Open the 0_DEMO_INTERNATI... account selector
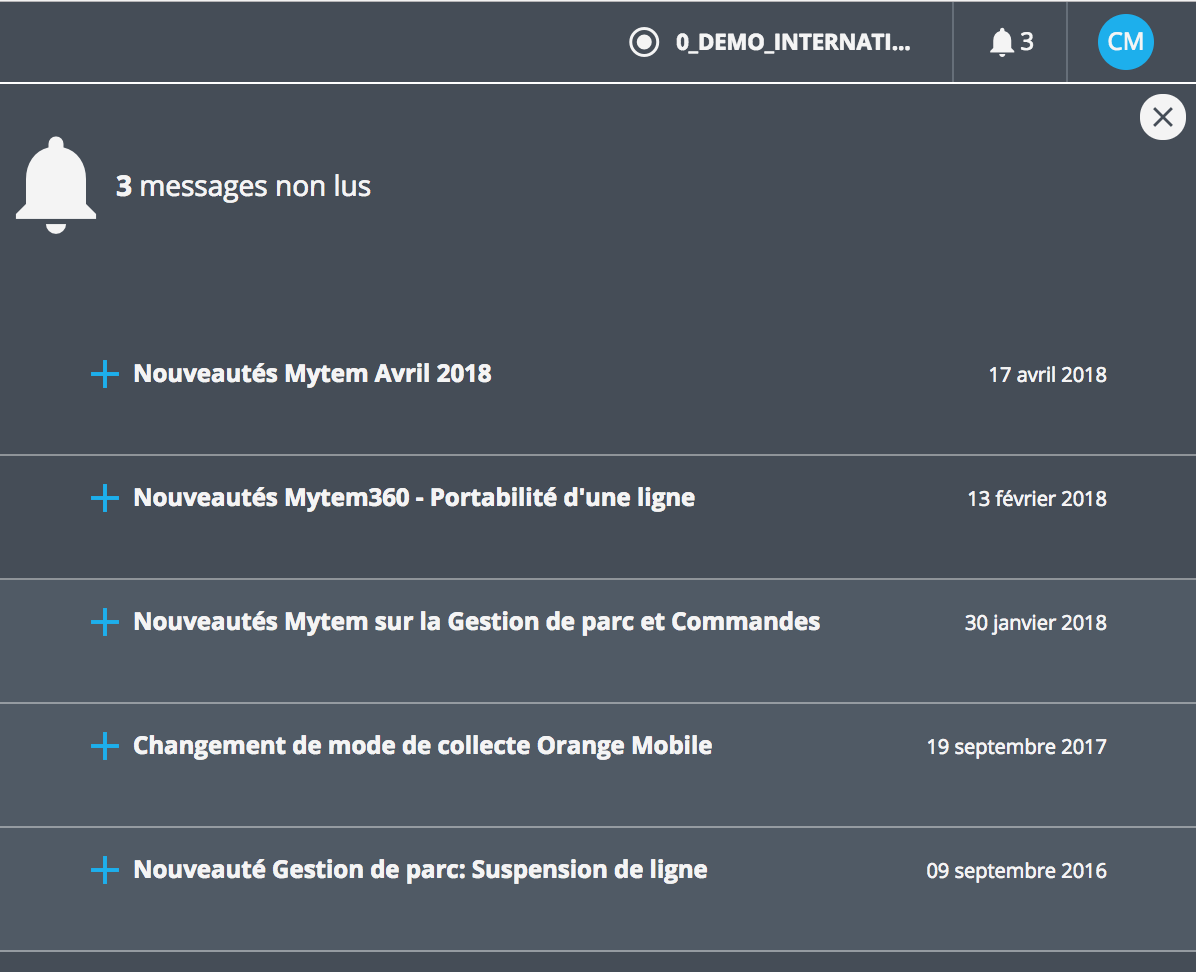This screenshot has width=1196, height=972. pos(770,42)
